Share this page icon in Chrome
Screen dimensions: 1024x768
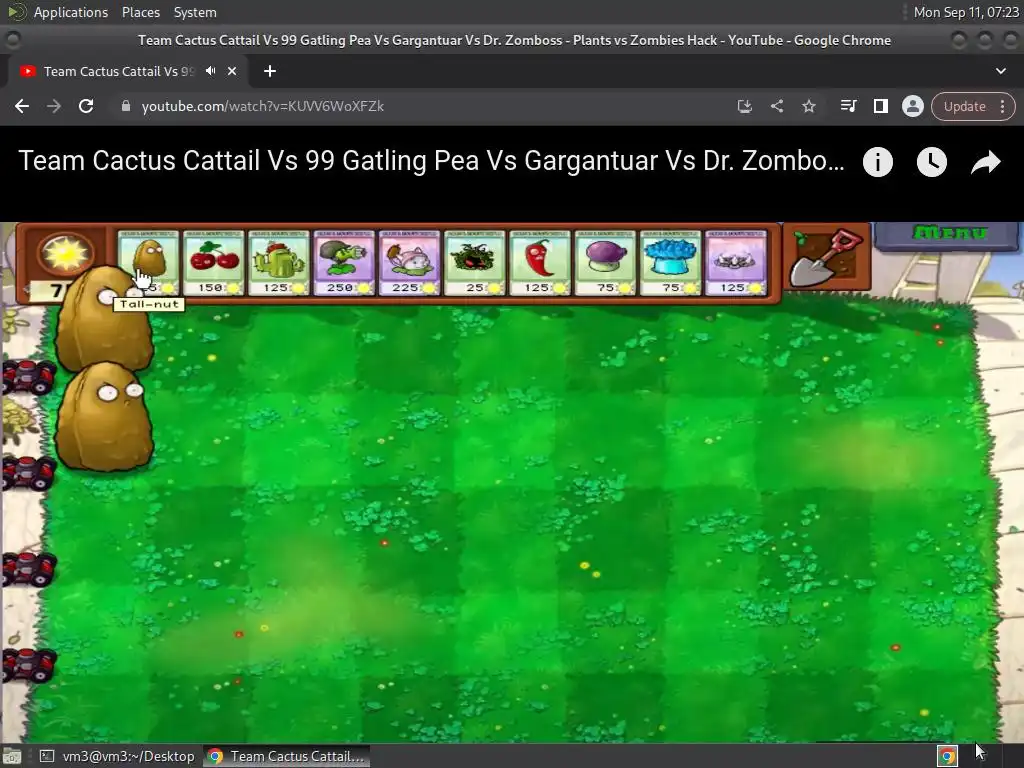(776, 106)
